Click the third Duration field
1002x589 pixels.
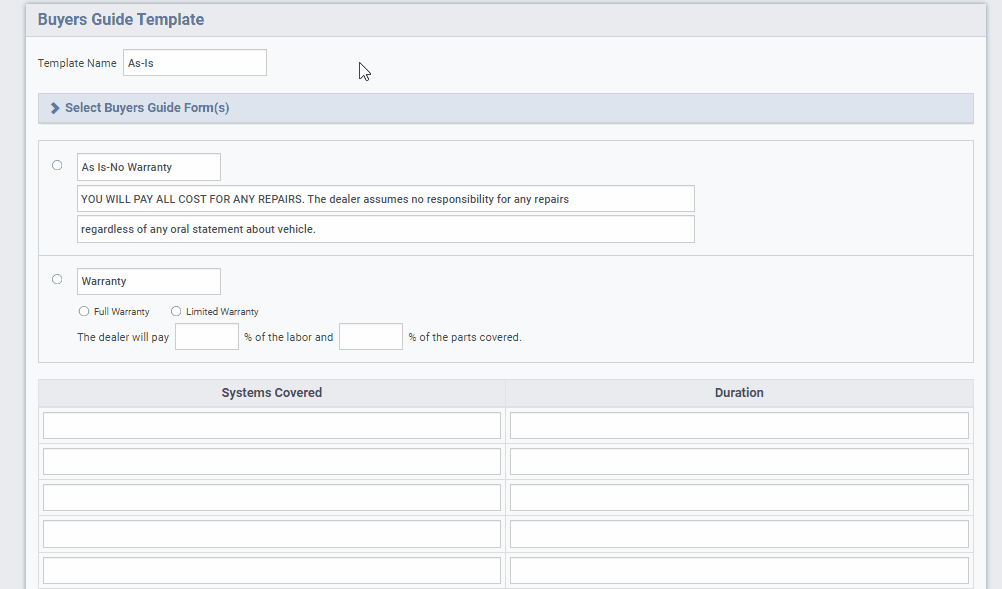pos(739,497)
